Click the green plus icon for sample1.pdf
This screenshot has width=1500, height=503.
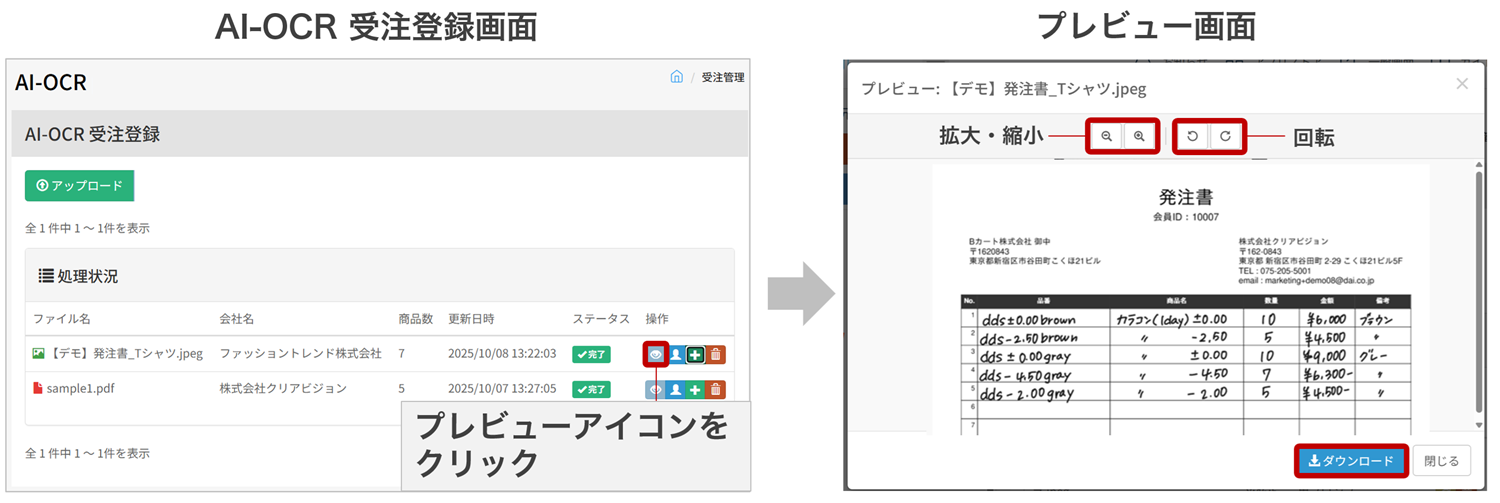click(696, 389)
